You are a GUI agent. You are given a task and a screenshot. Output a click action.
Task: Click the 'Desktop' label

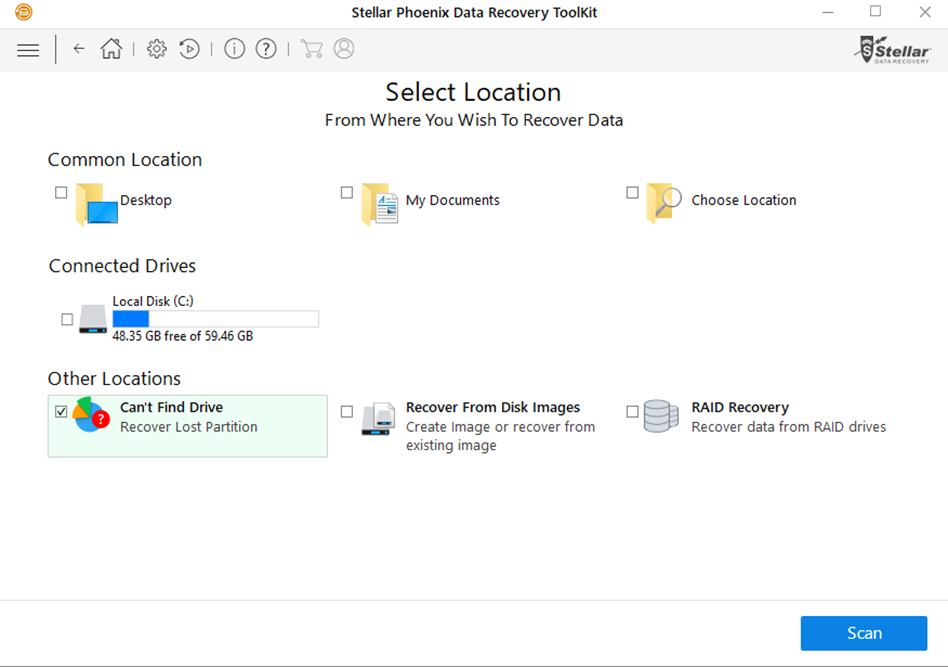pyautogui.click(x=146, y=200)
